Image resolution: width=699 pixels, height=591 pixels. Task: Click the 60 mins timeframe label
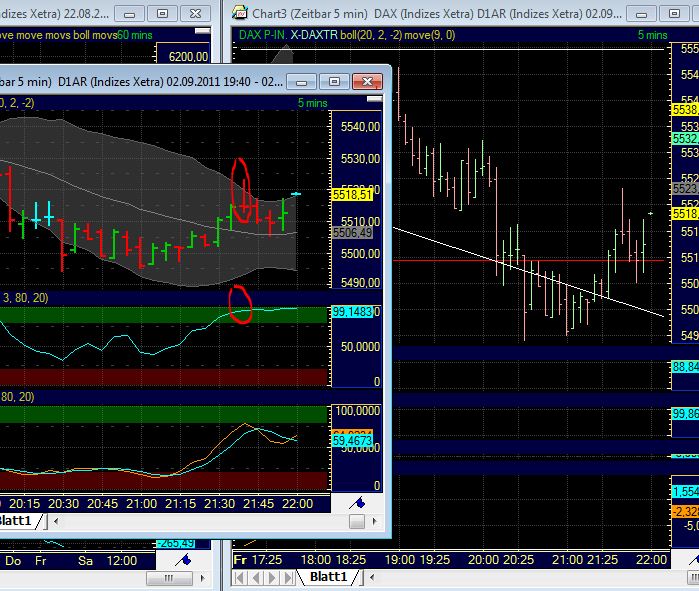click(135, 35)
